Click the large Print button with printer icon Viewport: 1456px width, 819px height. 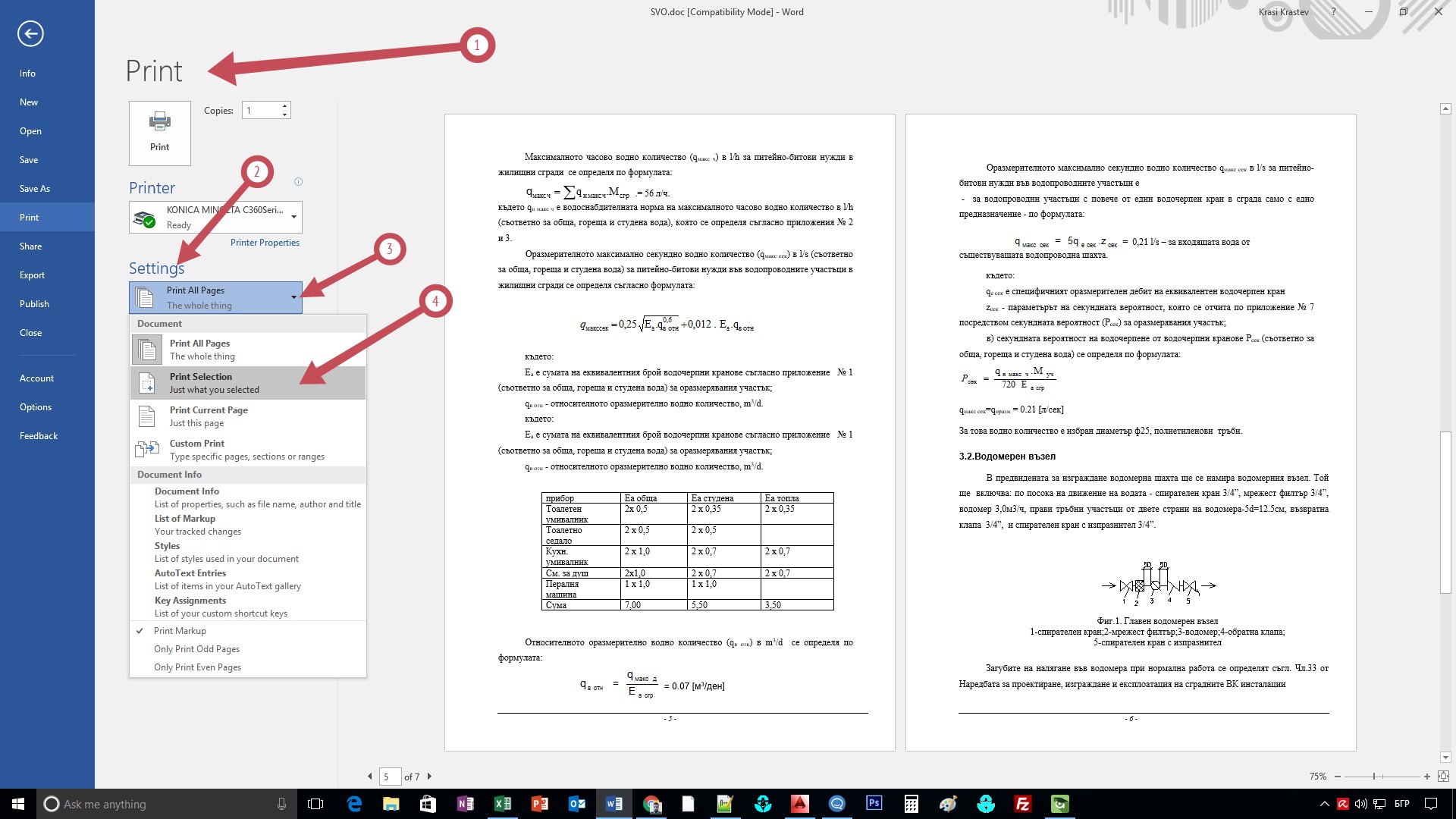[x=159, y=133]
